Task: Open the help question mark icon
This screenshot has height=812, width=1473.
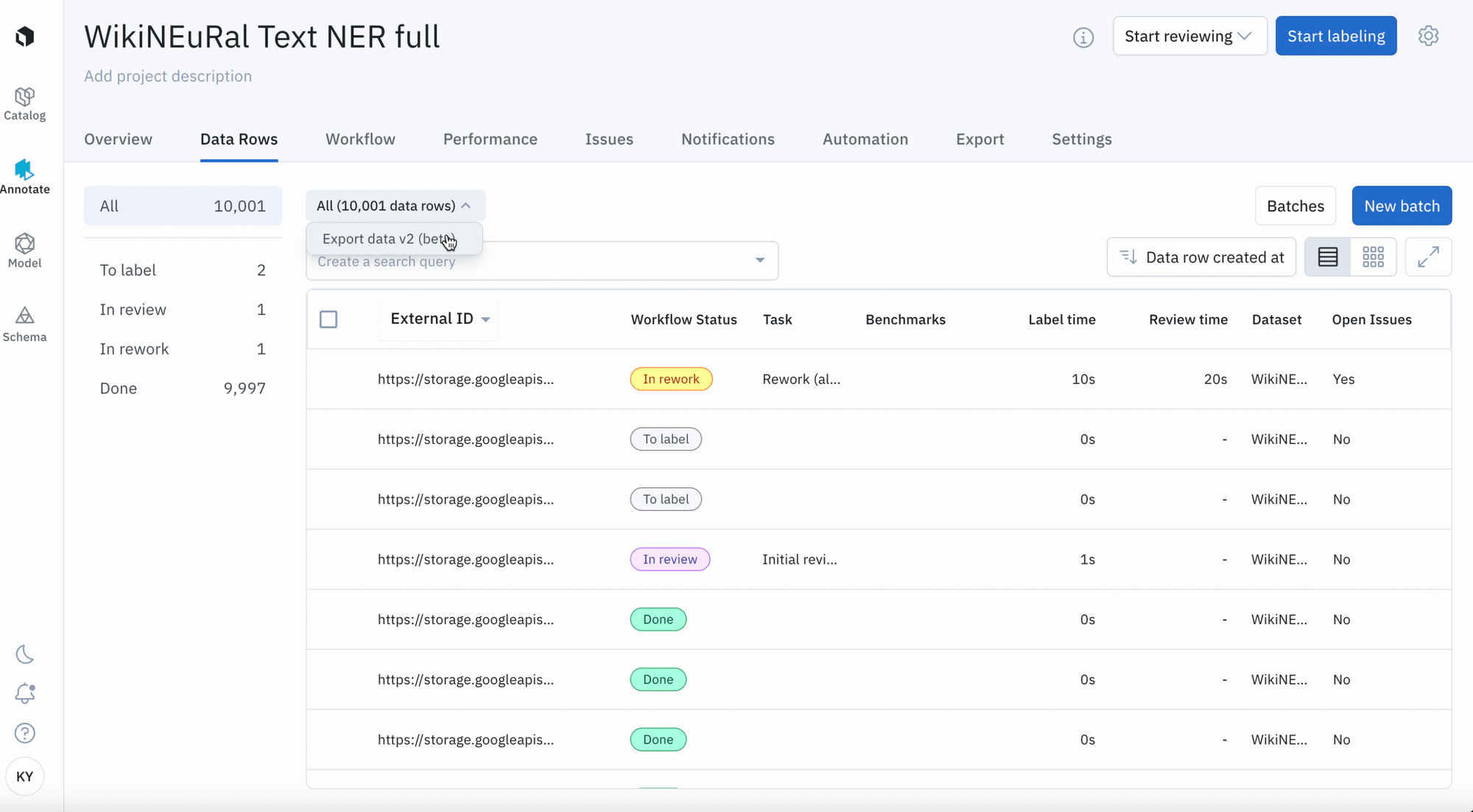Action: 24,733
